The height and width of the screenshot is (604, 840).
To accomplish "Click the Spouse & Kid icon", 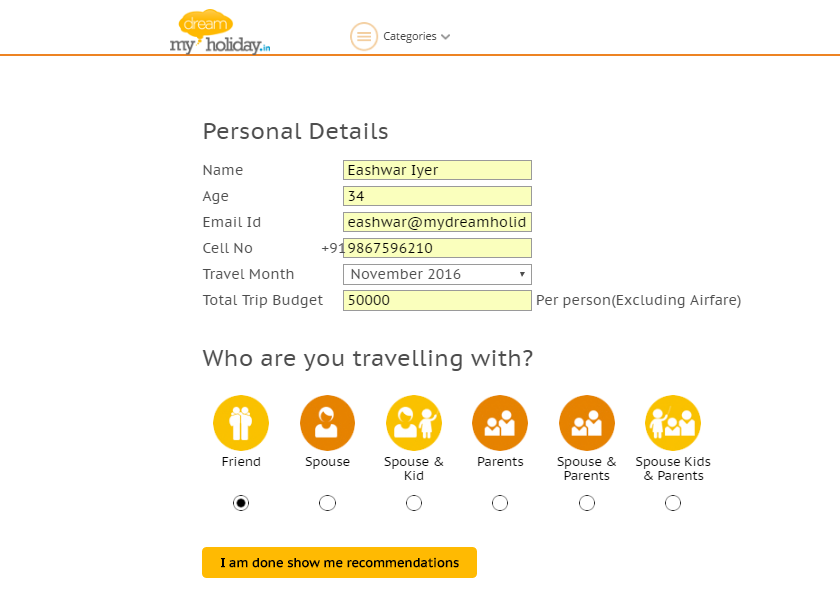I will (413, 422).
